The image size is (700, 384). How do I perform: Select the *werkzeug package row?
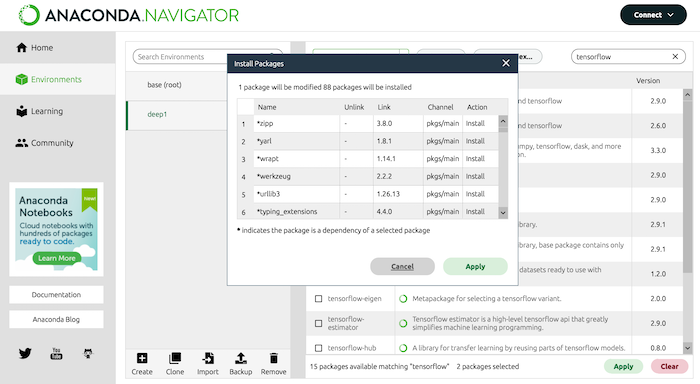[x=368, y=176]
